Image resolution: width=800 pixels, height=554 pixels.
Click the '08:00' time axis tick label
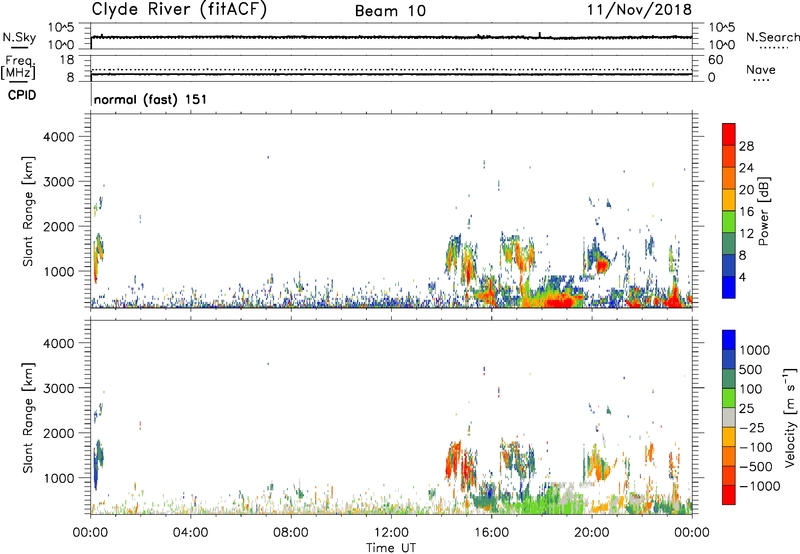(291, 533)
